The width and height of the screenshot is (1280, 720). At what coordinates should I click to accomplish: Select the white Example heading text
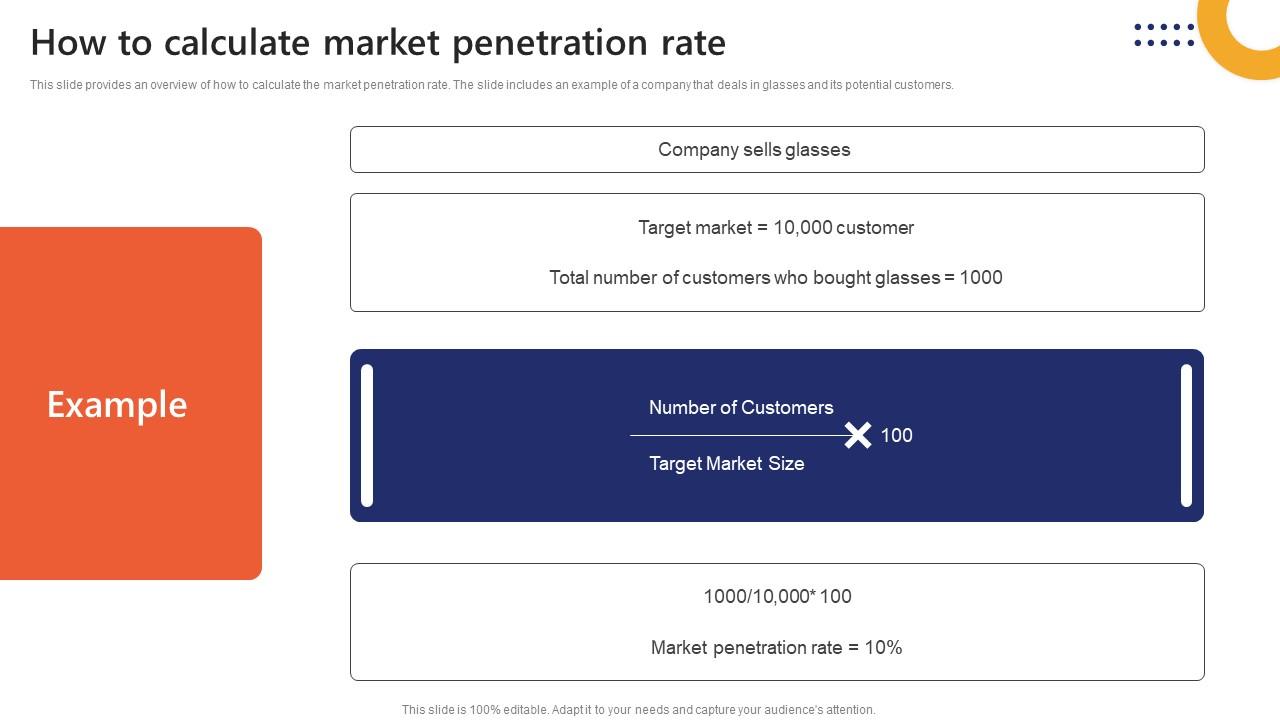[117, 404]
